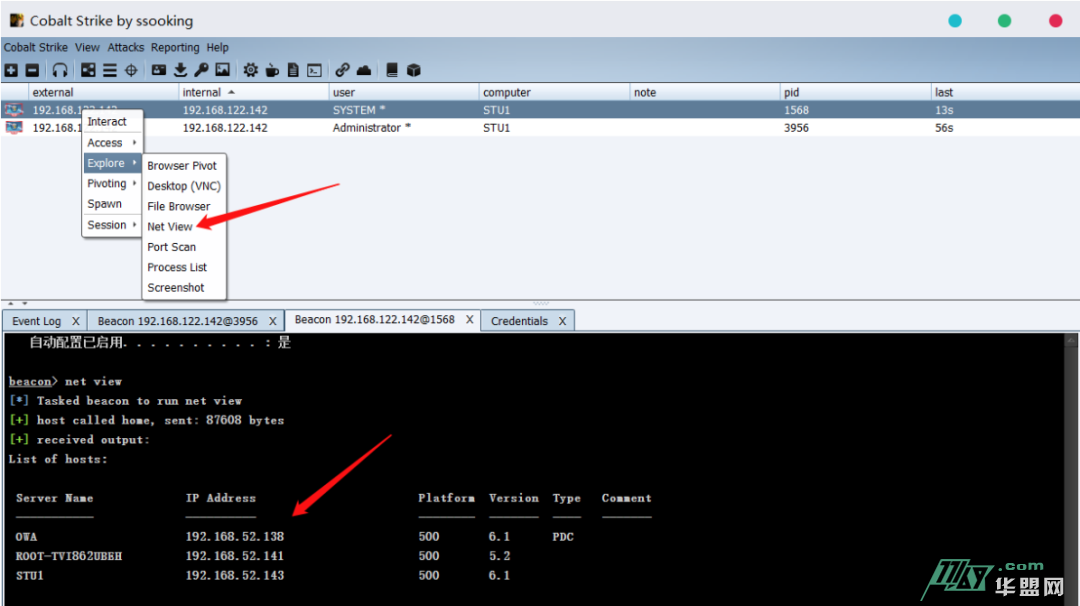Click the headphones listeners icon

(x=60, y=70)
